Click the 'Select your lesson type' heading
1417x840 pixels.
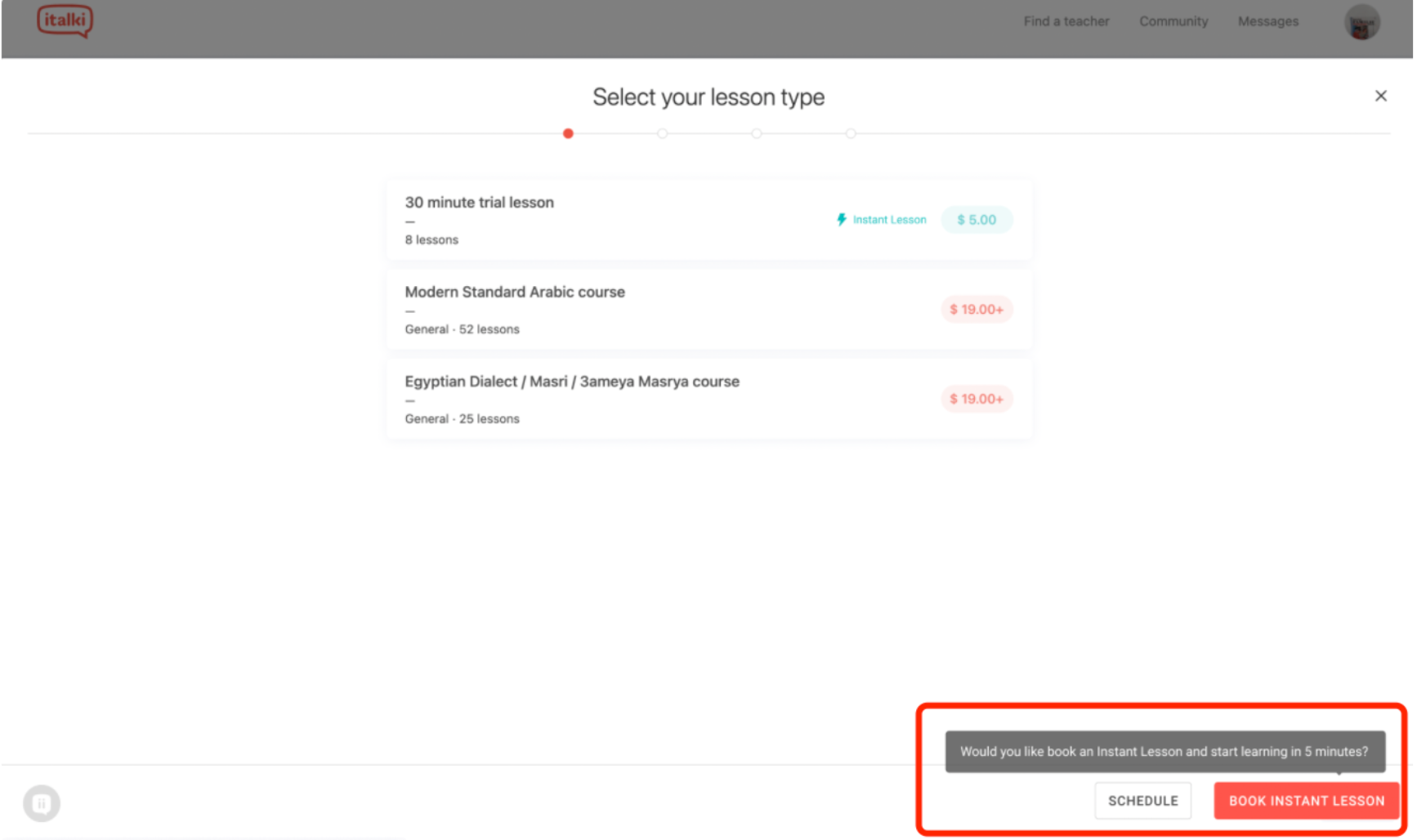pyautogui.click(x=708, y=97)
